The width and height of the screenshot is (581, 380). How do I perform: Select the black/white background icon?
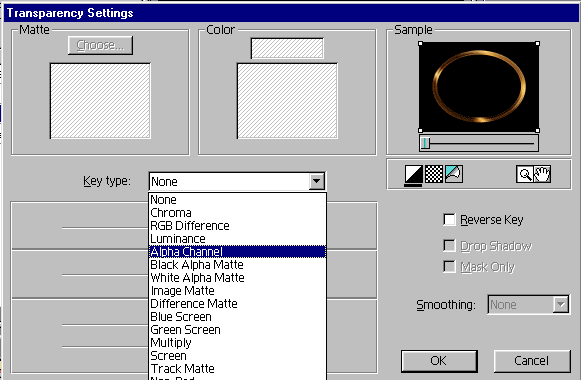pyautogui.click(x=414, y=174)
